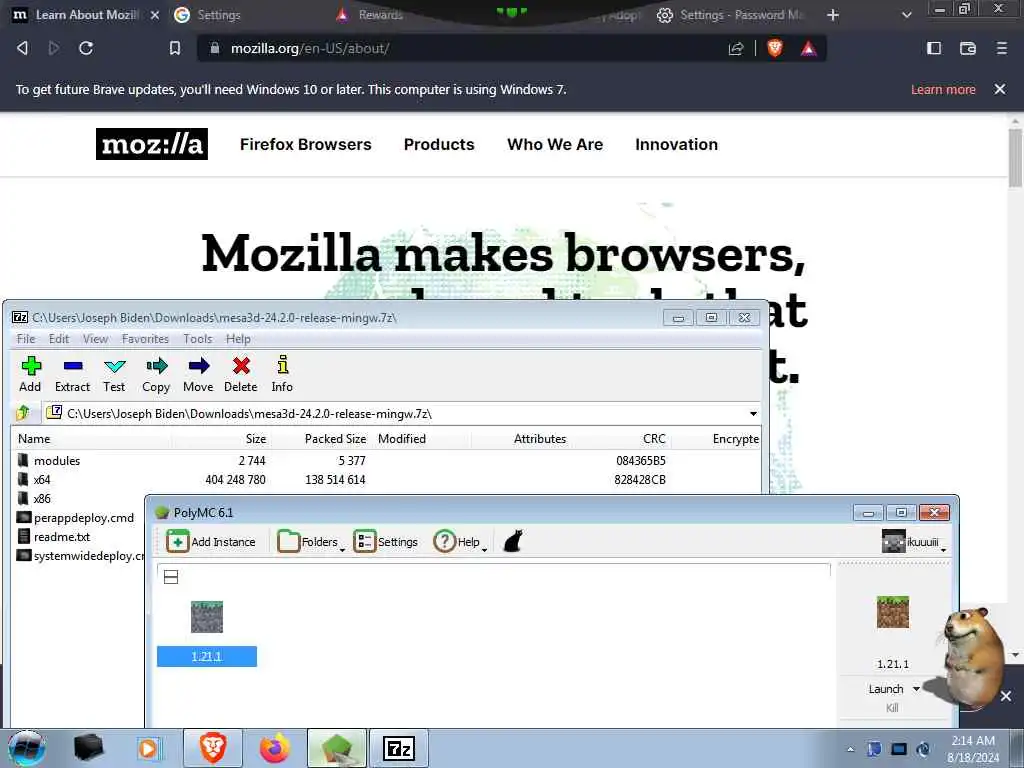Click the black cat icon in PolyMC
The image size is (1024, 768).
tap(513, 541)
